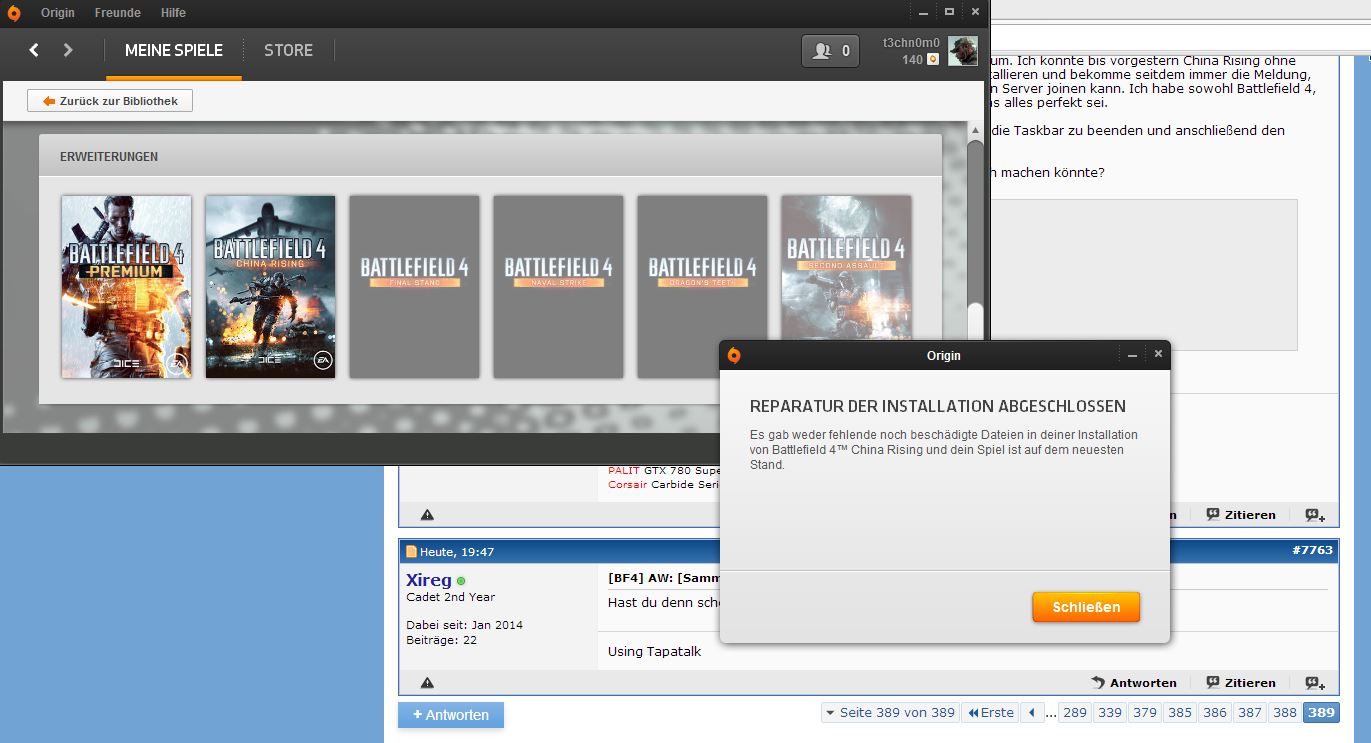Switch to the STORE tab
Viewport: 1371px width, 743px height.
[x=288, y=50]
